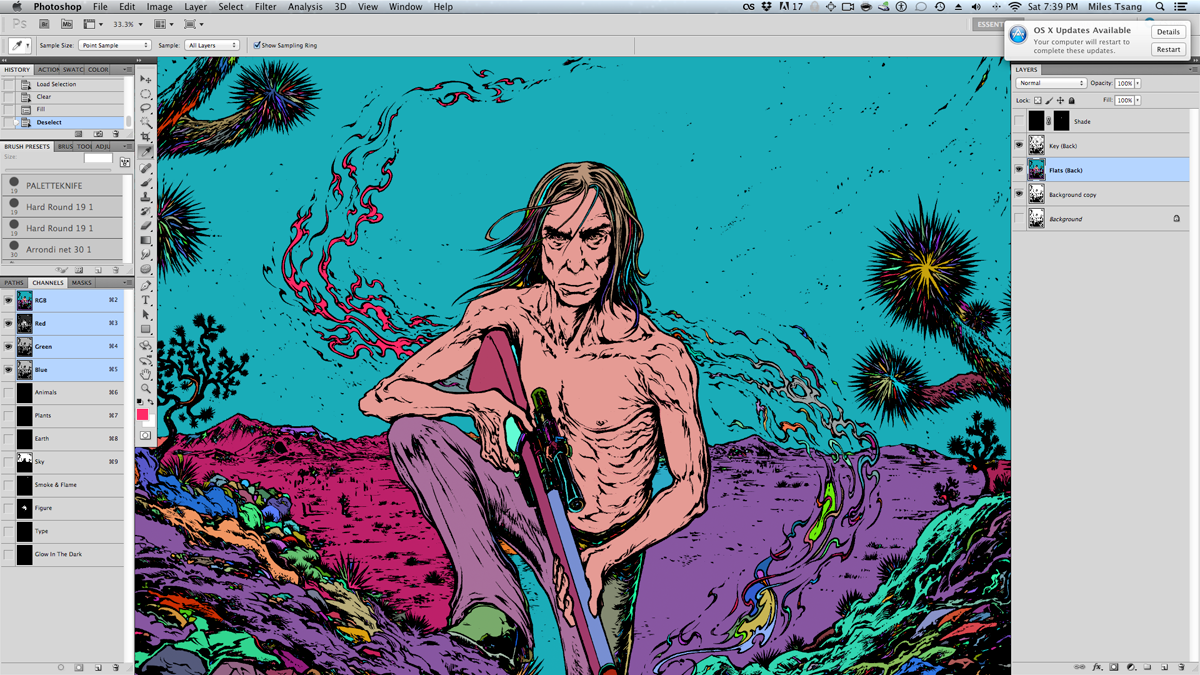
Task: Create new snapshot camera icon in History
Action: (98, 134)
